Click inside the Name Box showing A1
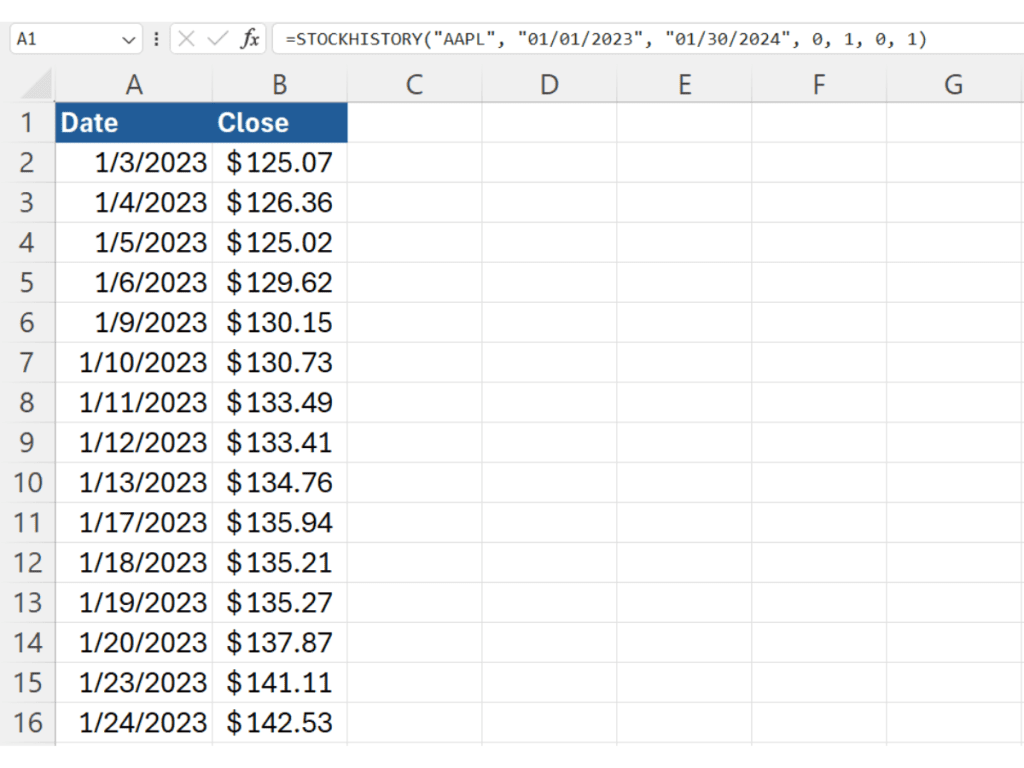The image size is (1024, 768). pos(60,39)
